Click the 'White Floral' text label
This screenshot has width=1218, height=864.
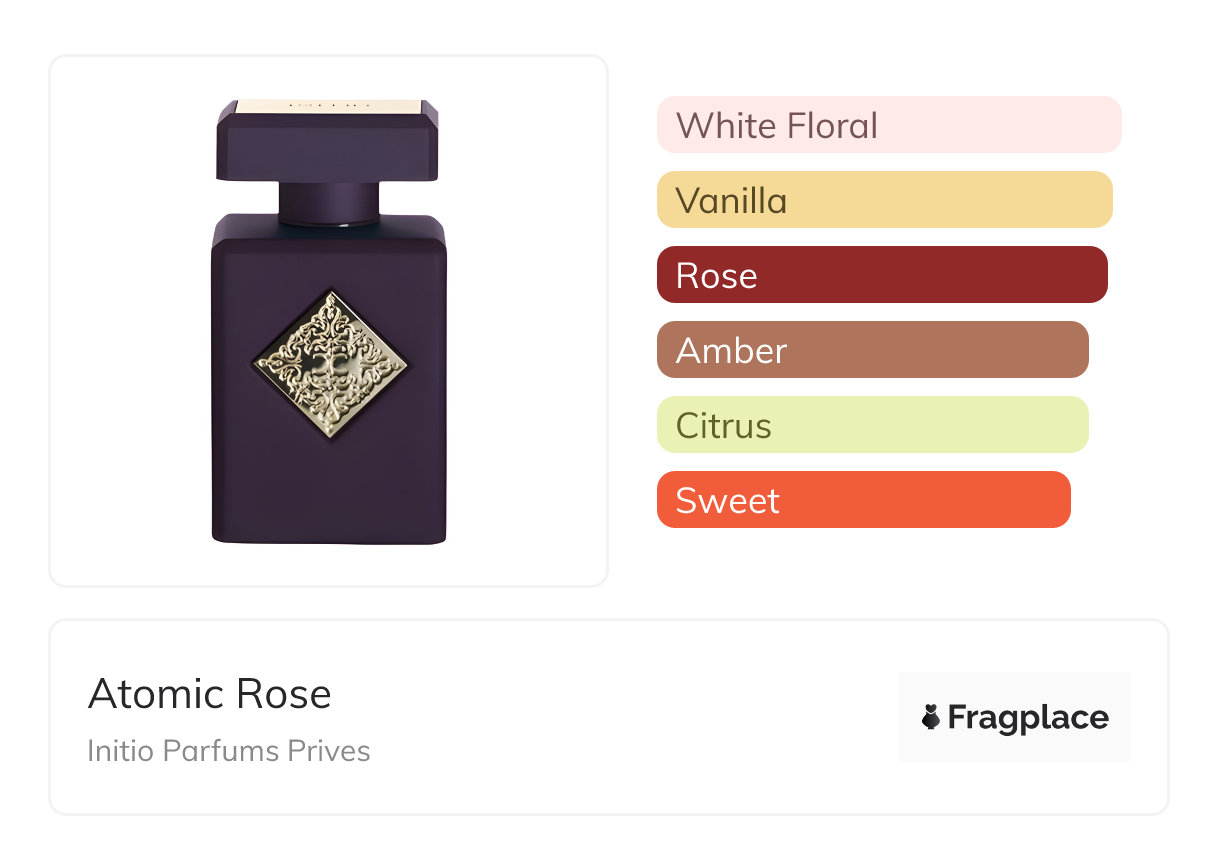coord(777,126)
